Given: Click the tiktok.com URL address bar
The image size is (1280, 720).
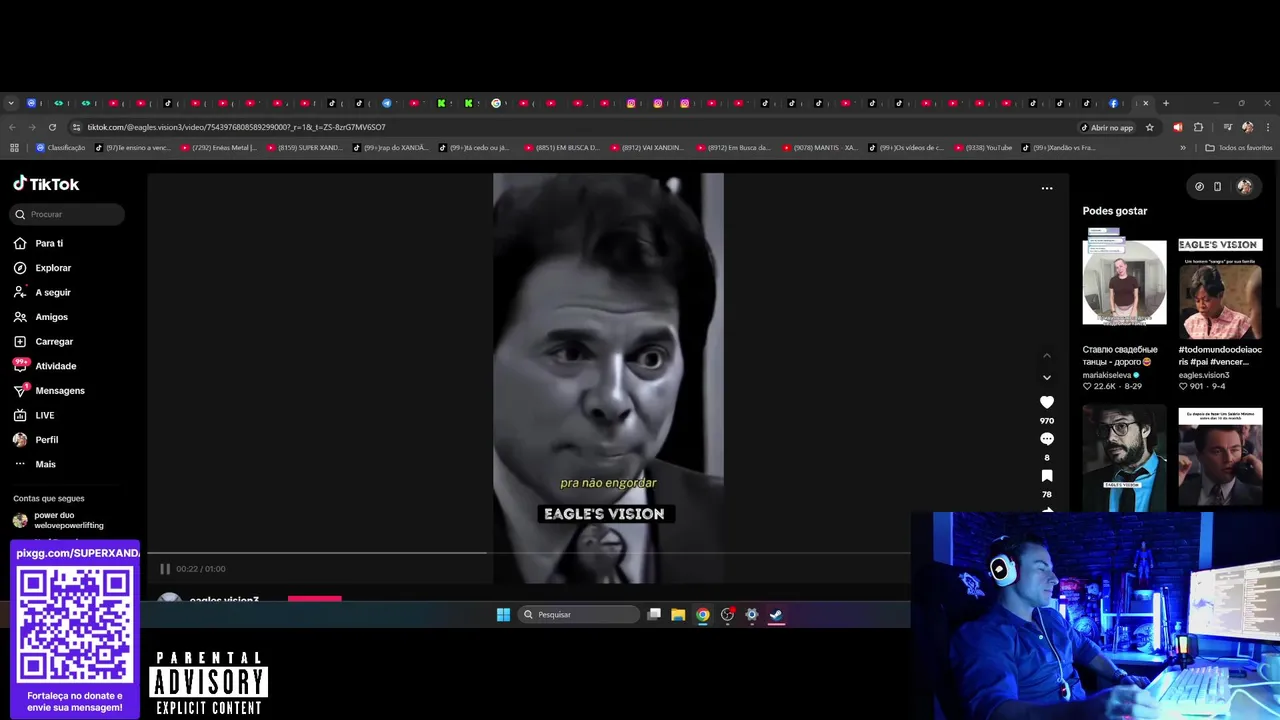Looking at the screenshot, I should (236, 127).
